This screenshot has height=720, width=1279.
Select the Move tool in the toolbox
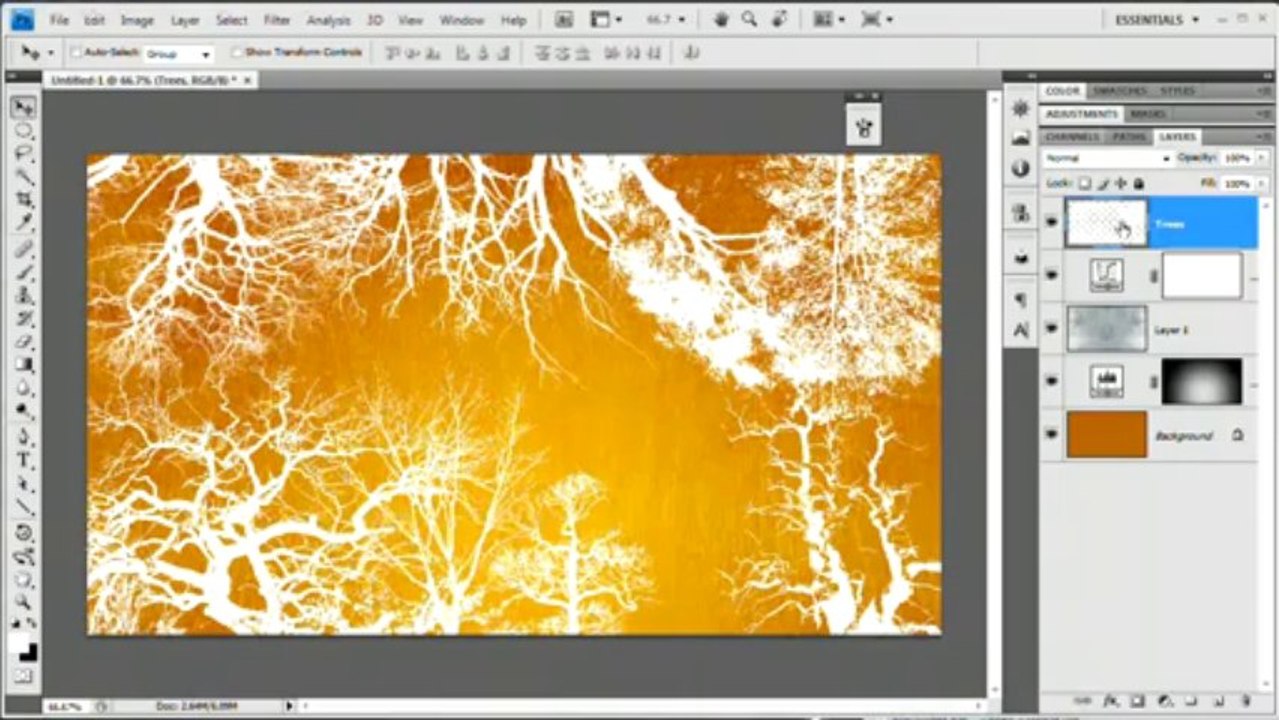24,106
